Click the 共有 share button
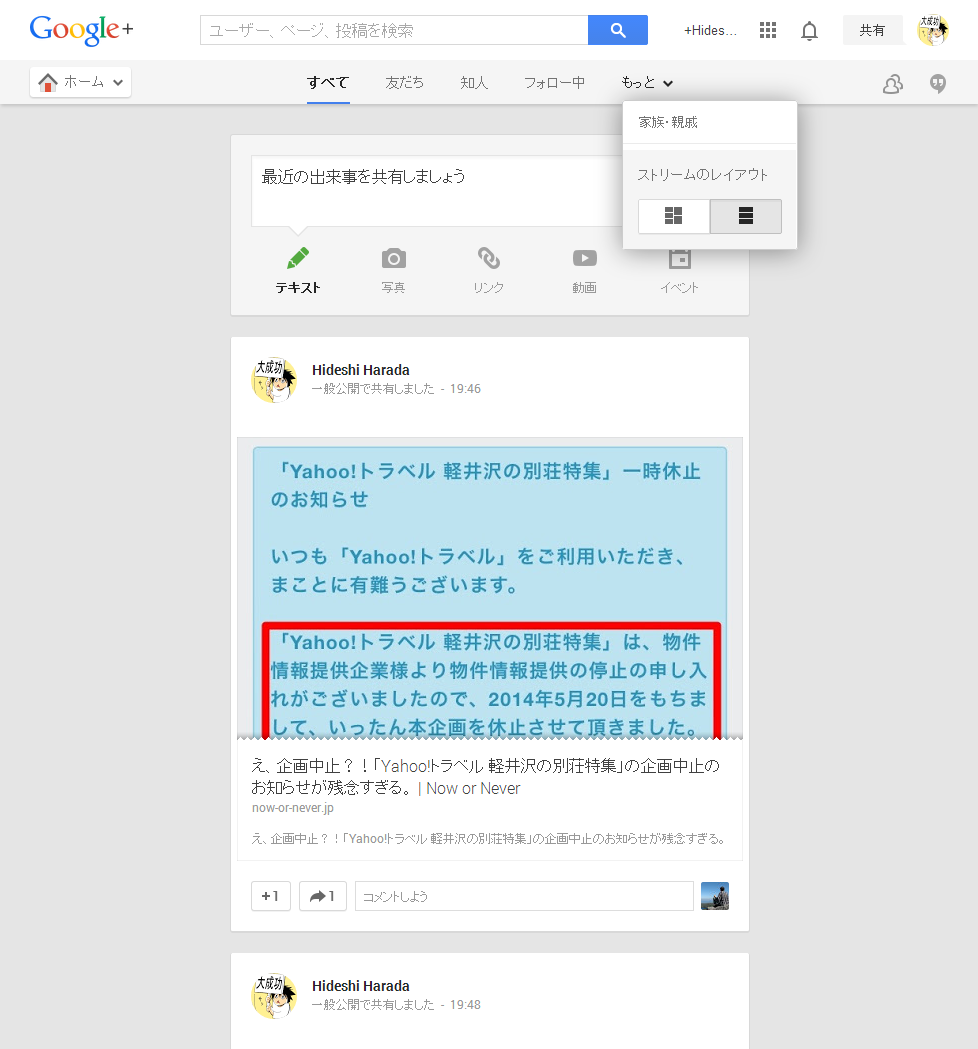Viewport: 978px width, 1049px height. 872,30
